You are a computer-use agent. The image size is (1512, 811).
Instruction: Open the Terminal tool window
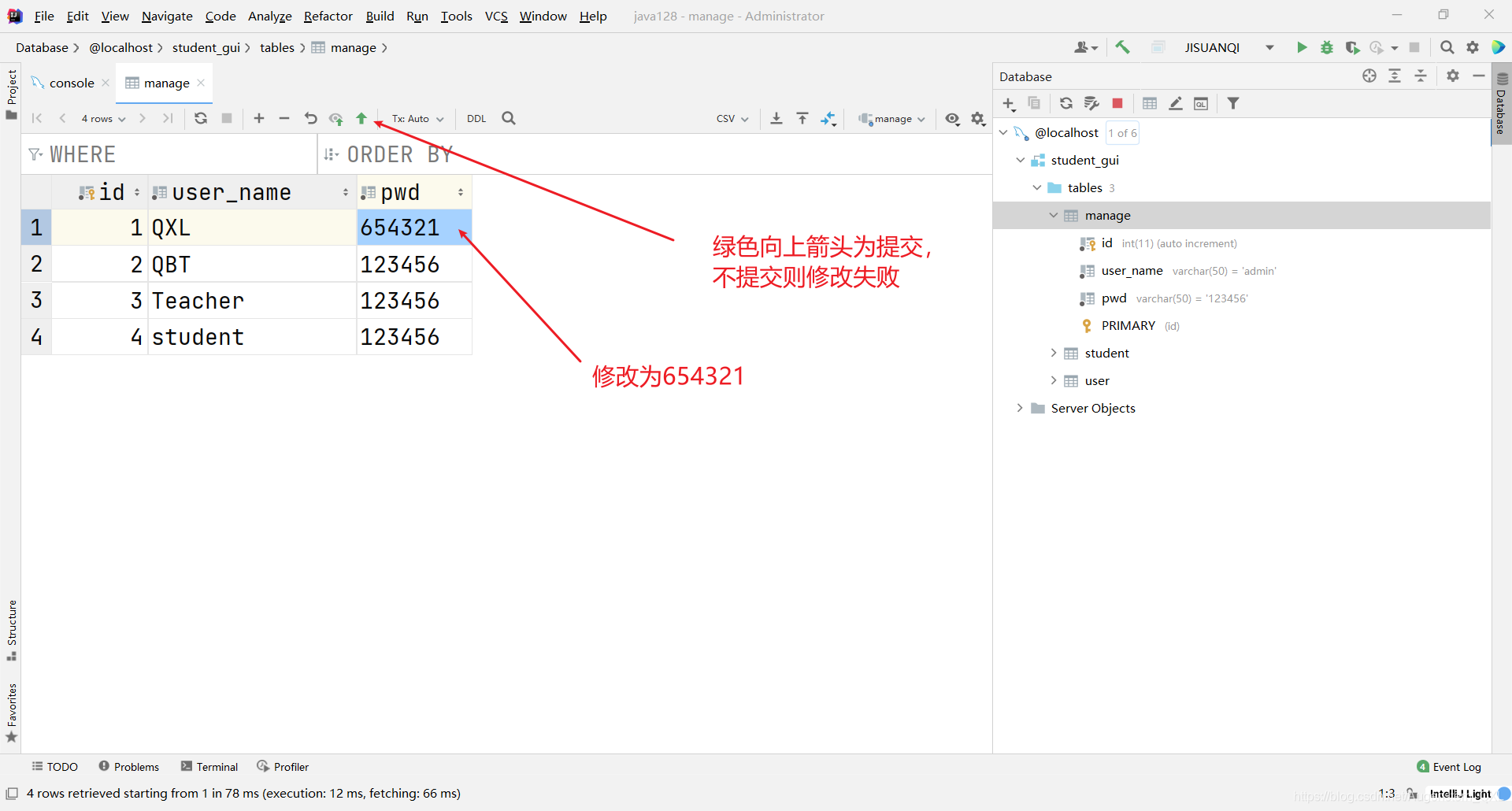(209, 767)
